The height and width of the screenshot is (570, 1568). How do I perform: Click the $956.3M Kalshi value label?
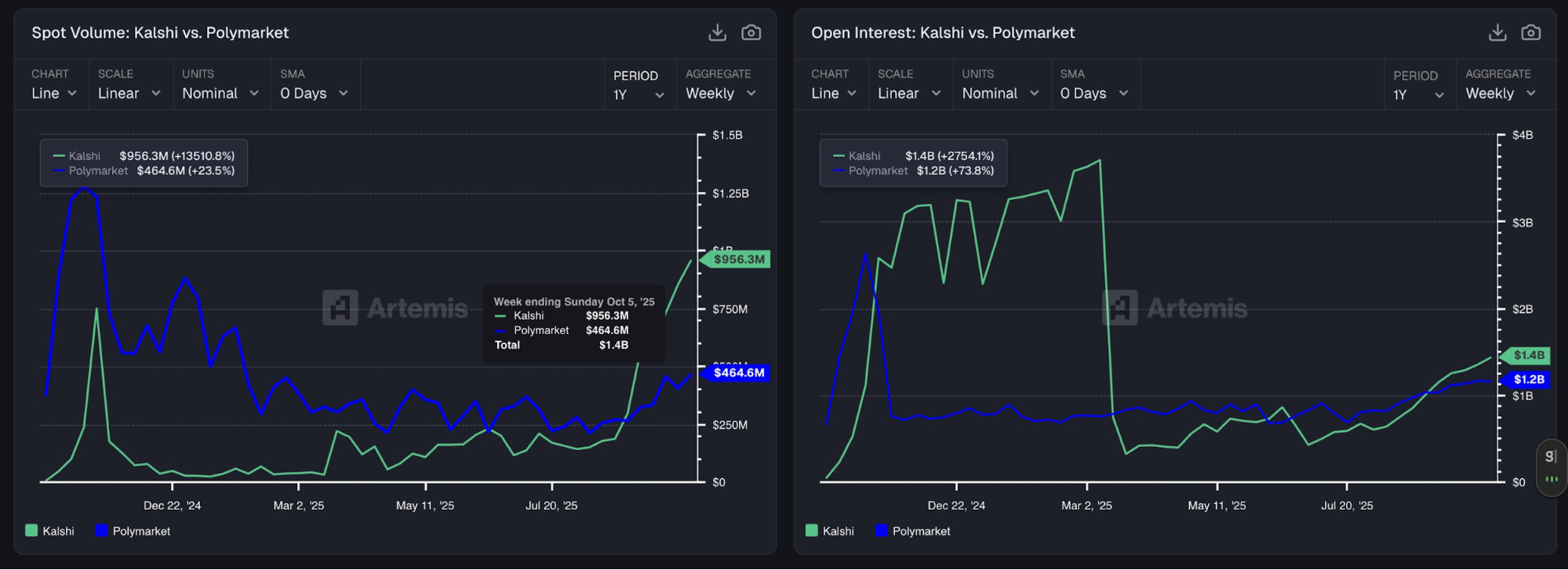738,260
